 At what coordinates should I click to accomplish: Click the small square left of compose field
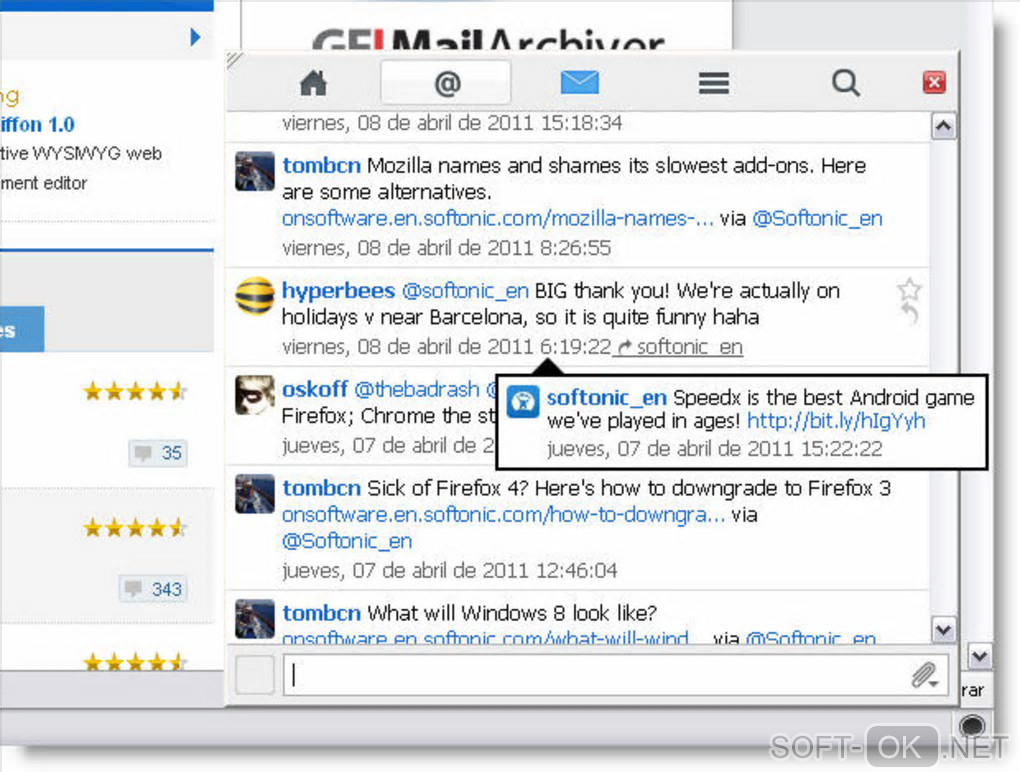[254, 675]
